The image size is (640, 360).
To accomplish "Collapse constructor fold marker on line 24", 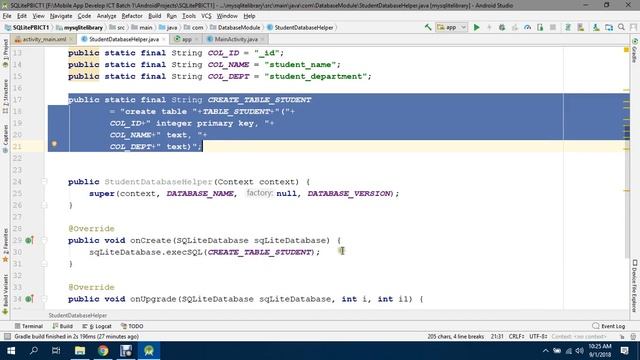I will (44, 182).
